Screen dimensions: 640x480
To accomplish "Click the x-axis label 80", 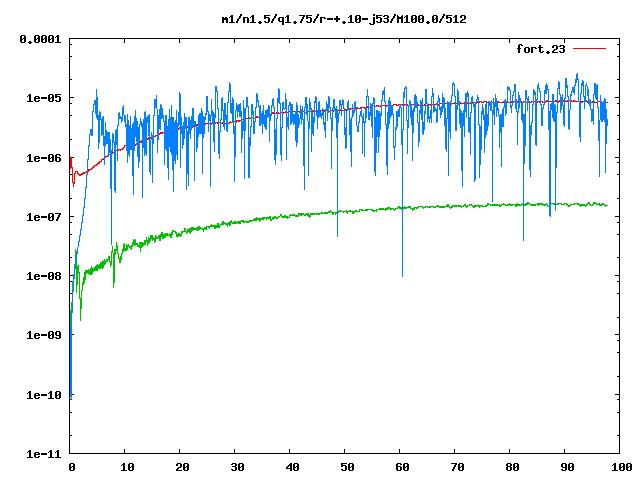I will tap(512, 467).
